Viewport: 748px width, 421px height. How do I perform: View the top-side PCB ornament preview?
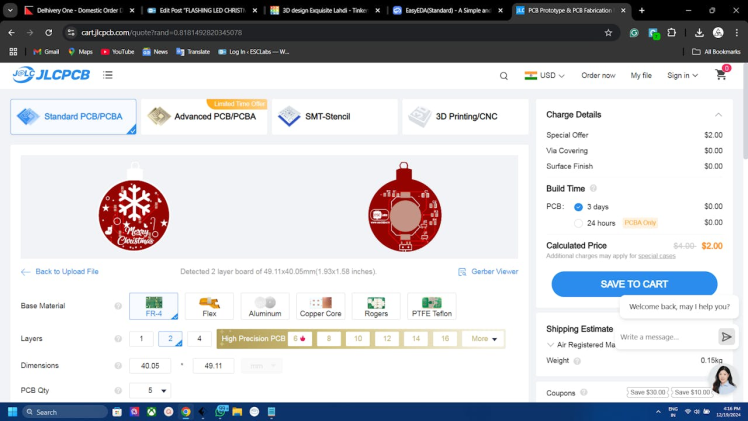click(x=134, y=206)
